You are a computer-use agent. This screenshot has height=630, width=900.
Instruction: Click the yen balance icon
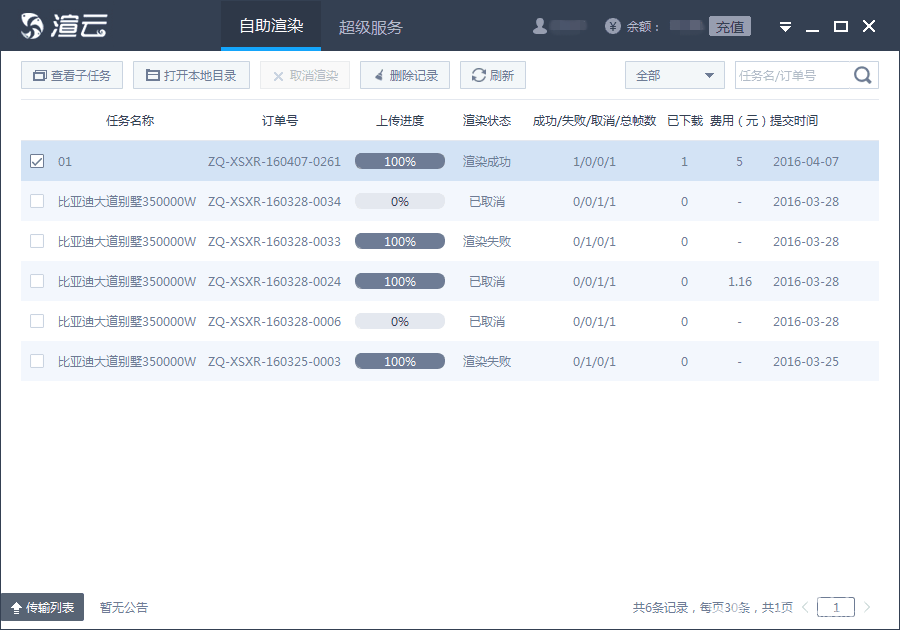click(613, 26)
